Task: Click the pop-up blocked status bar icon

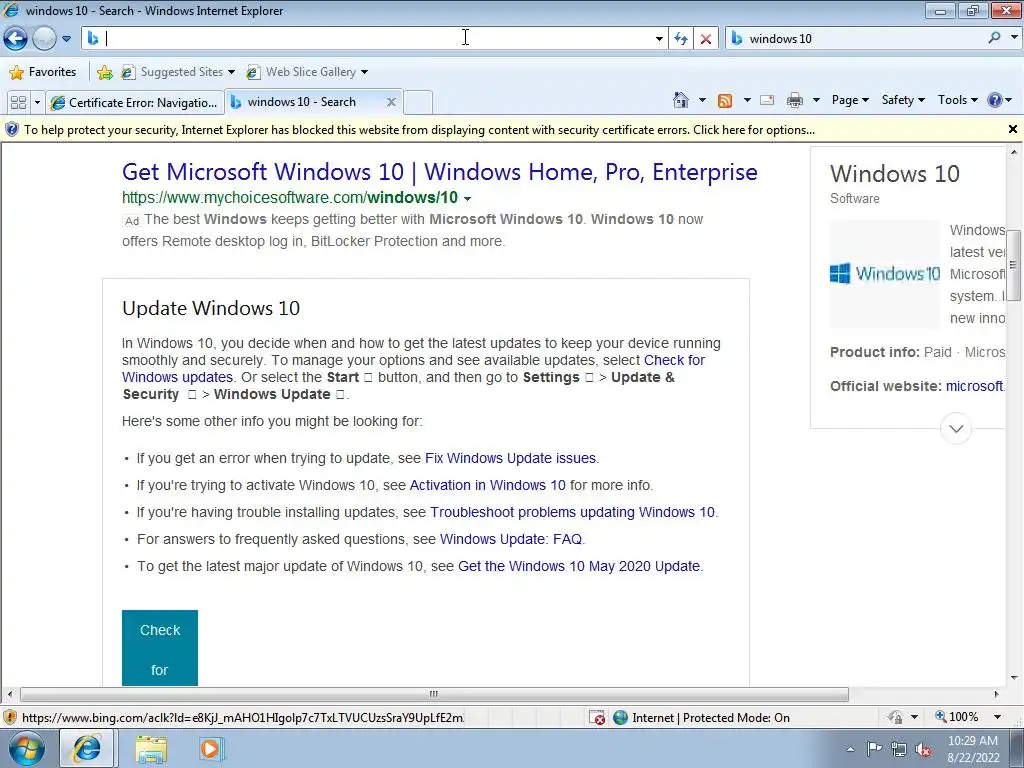Action: (597, 718)
